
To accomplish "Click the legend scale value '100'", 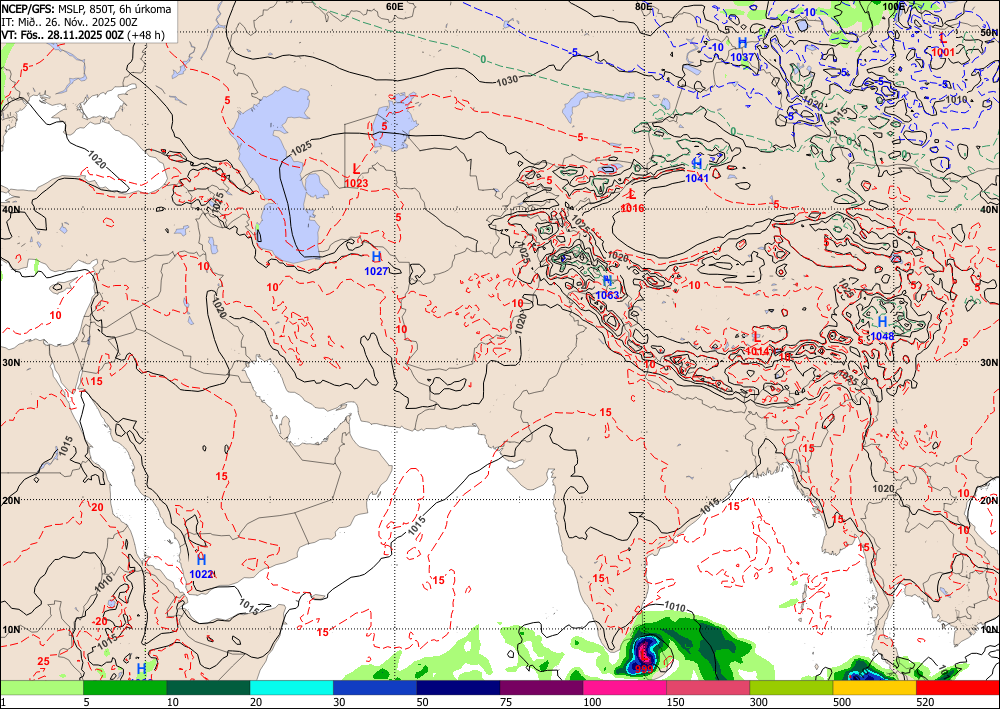I will (x=592, y=702).
